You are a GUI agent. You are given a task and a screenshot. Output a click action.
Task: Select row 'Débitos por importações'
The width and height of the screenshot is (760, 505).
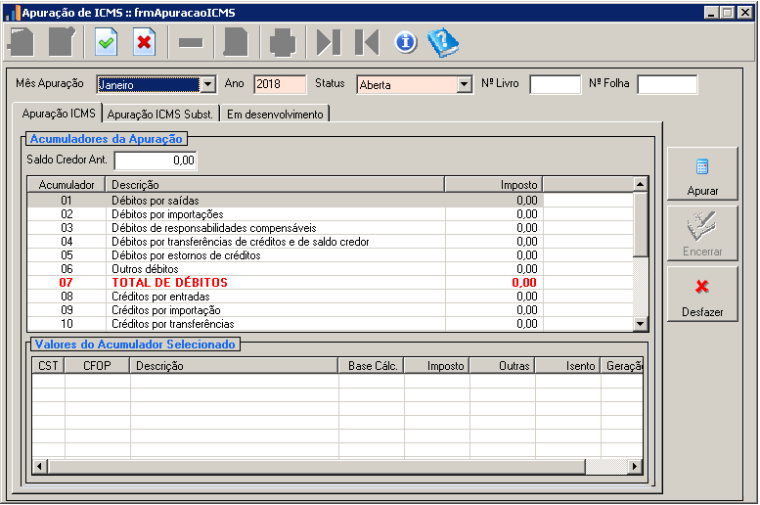(330, 214)
